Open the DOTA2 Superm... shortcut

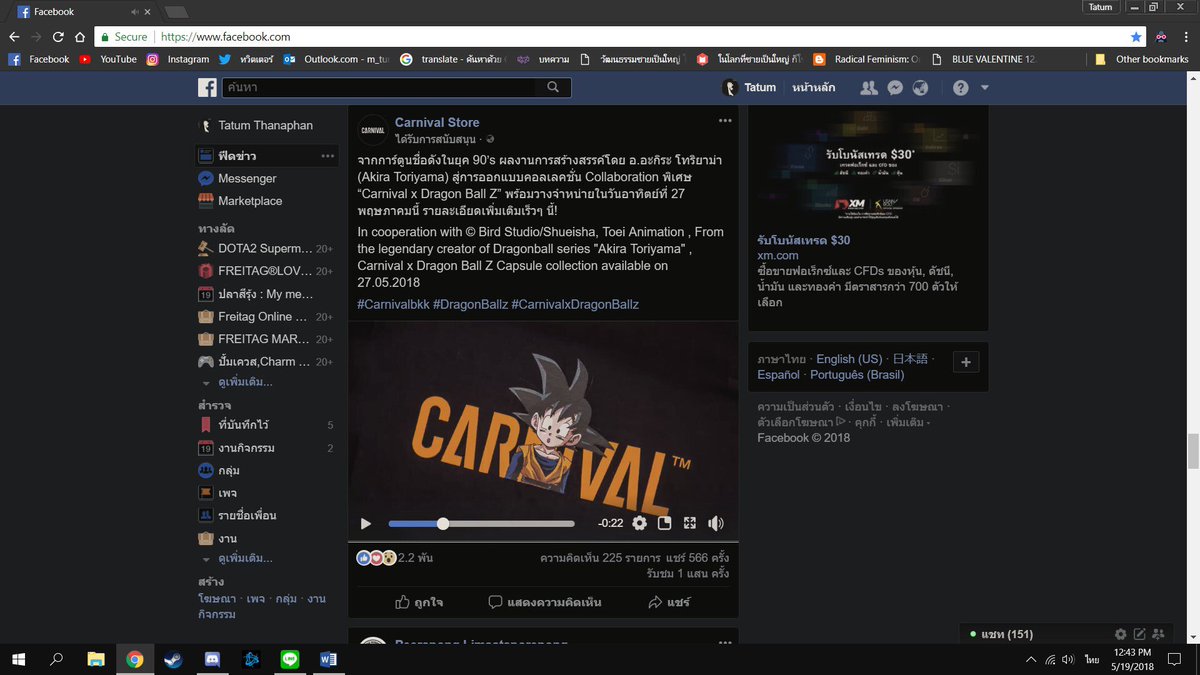click(265, 248)
